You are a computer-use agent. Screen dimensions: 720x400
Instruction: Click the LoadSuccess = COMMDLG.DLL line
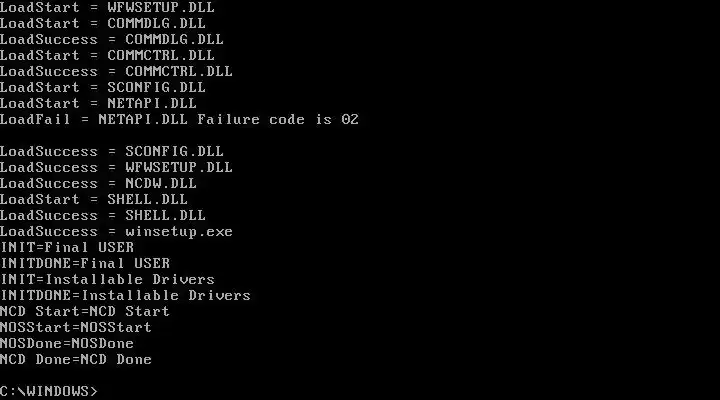(112, 39)
